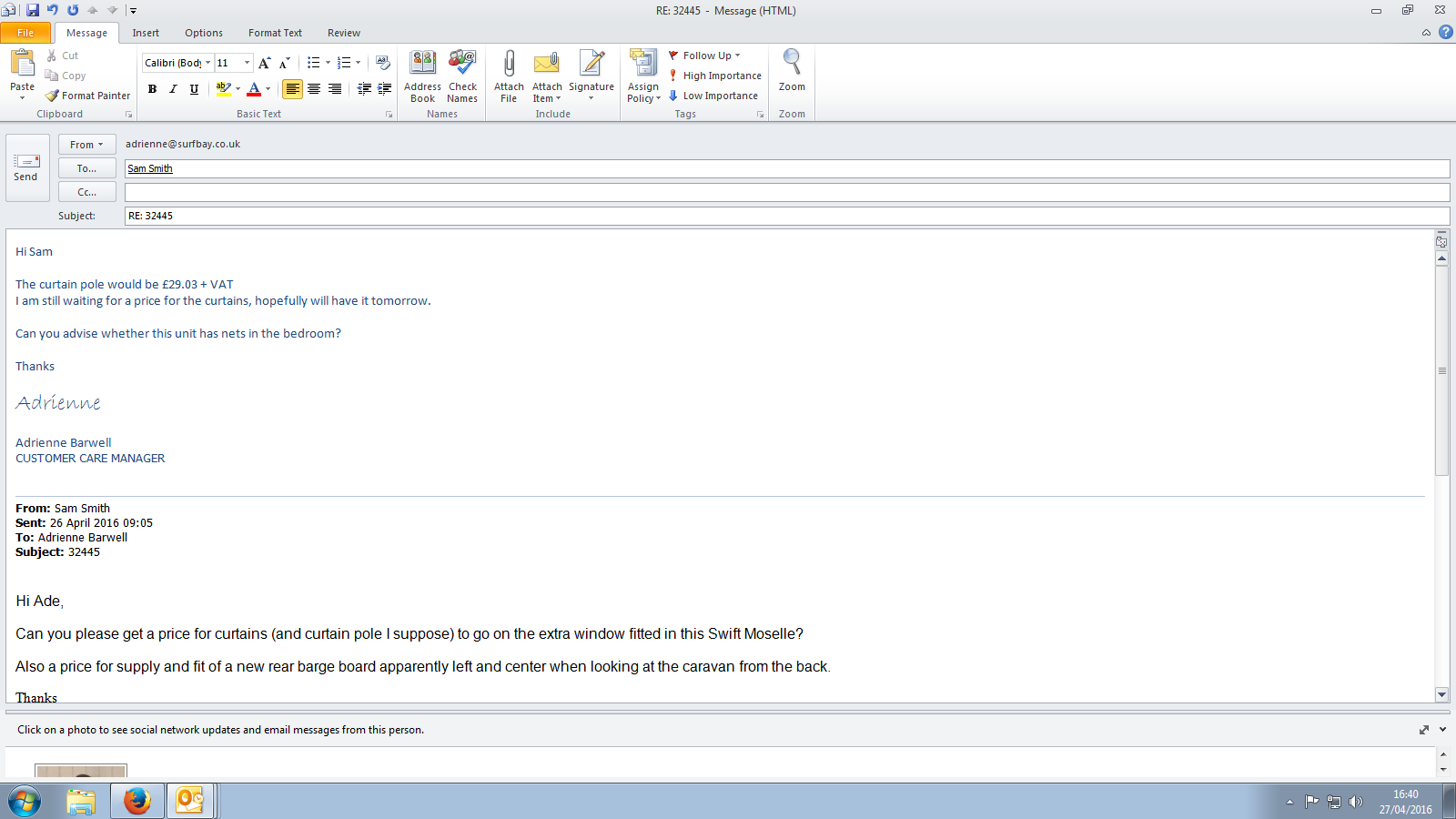Open the File tab

(25, 33)
